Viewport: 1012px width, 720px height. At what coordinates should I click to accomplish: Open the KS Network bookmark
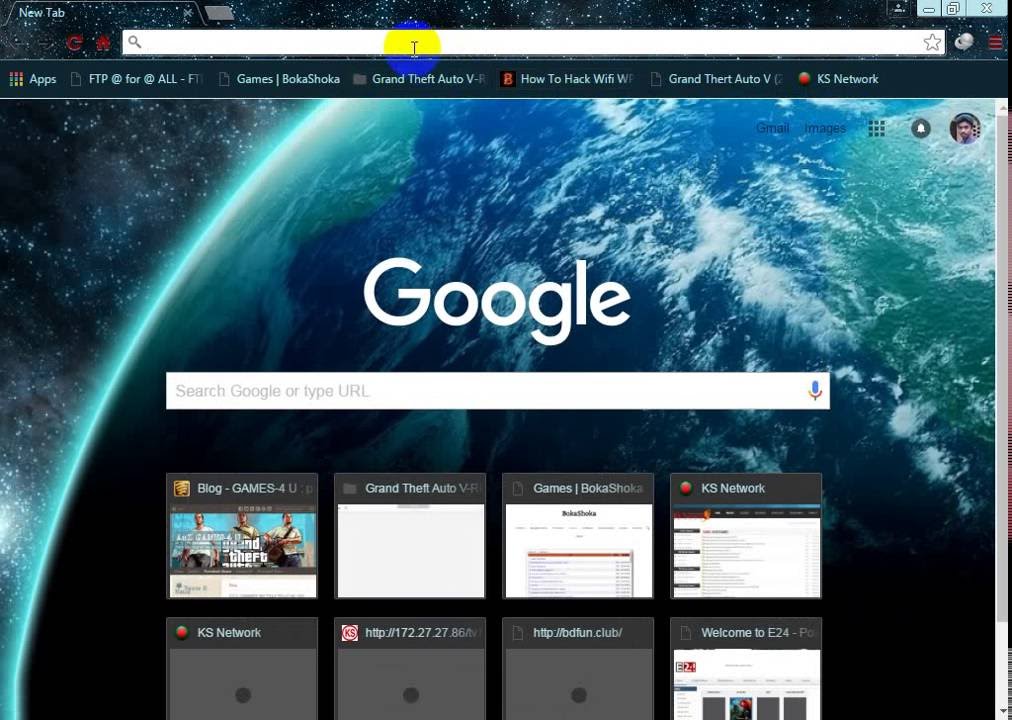coord(838,79)
